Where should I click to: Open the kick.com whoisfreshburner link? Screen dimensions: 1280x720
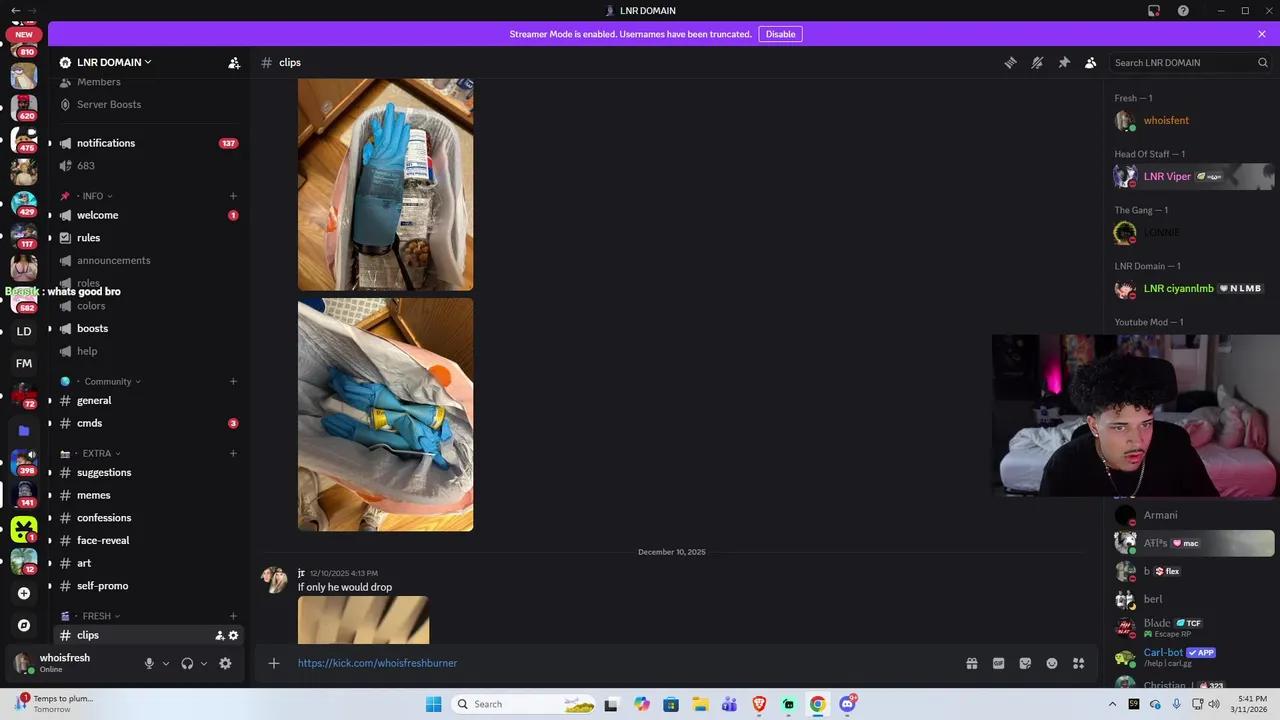pos(377,663)
